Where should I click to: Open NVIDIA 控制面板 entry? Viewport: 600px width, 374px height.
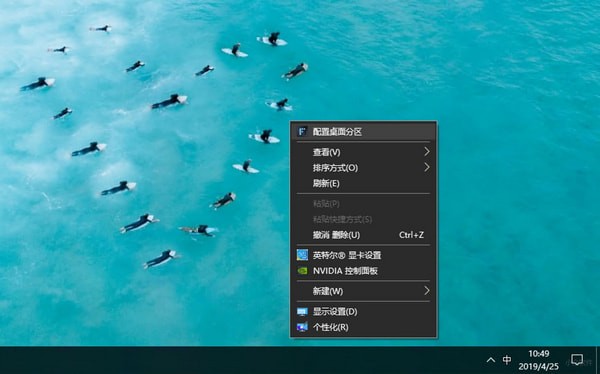click(x=363, y=271)
